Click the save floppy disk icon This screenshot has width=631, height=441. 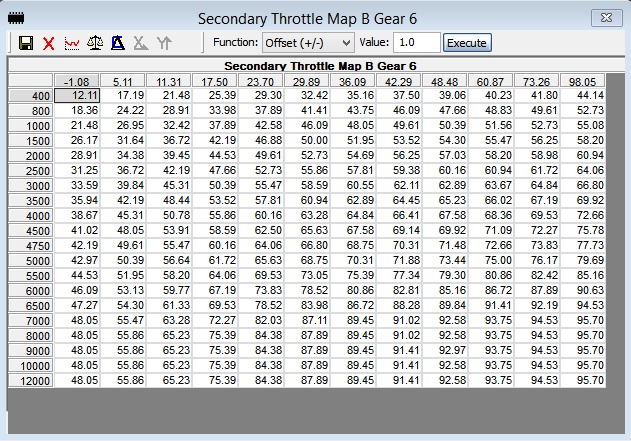[x=26, y=43]
